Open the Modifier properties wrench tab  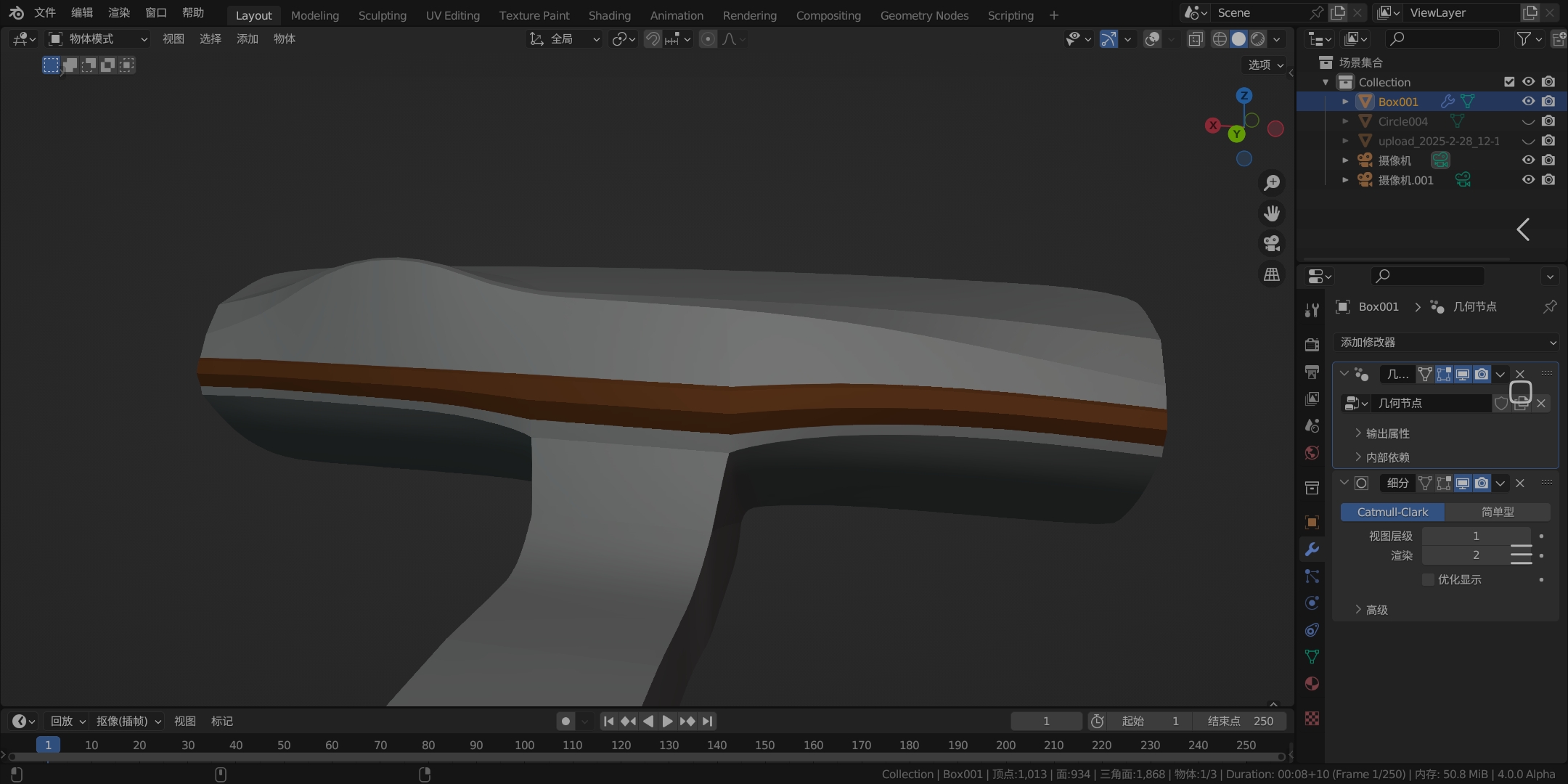(1312, 550)
